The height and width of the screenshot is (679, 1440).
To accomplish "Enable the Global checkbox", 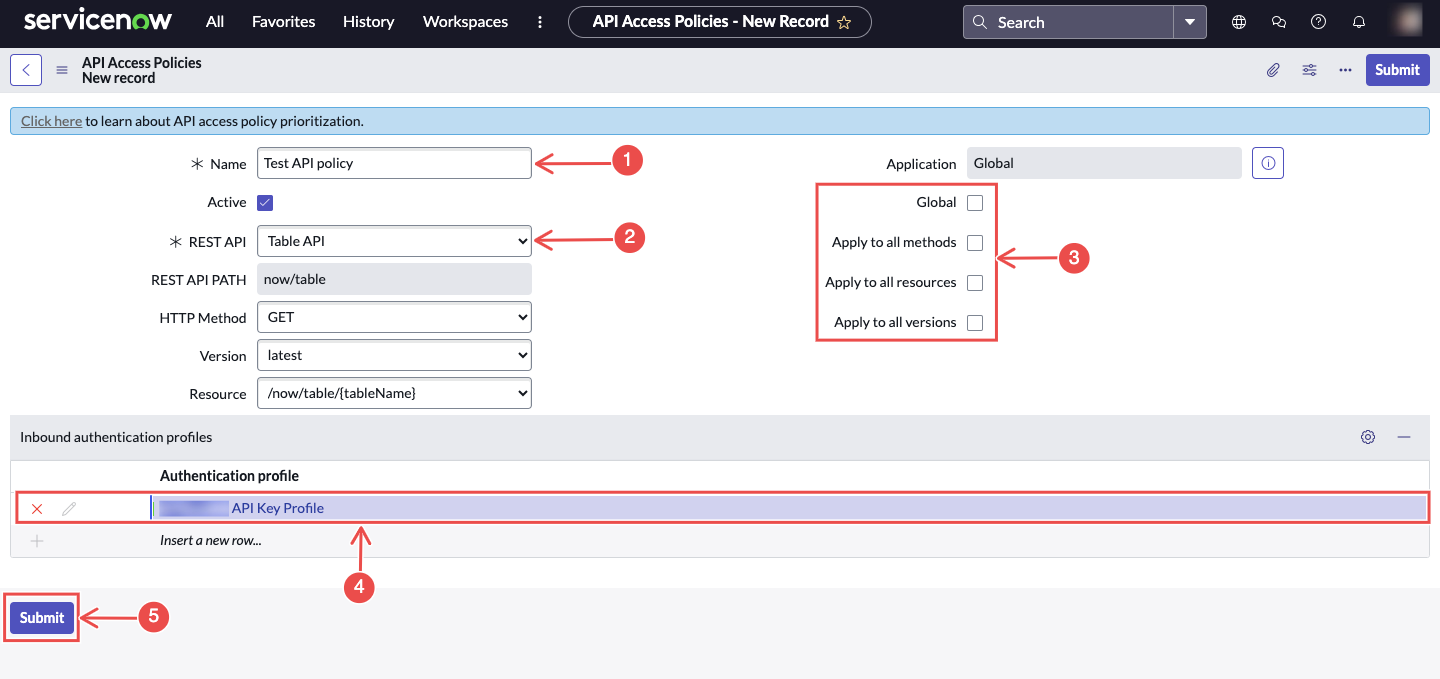I will (975, 202).
